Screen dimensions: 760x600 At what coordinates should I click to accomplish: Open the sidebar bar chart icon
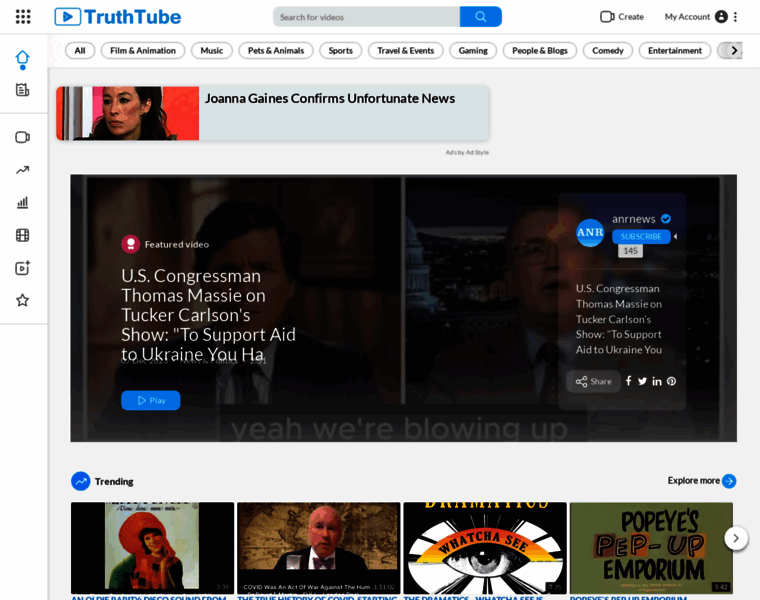pos(22,203)
